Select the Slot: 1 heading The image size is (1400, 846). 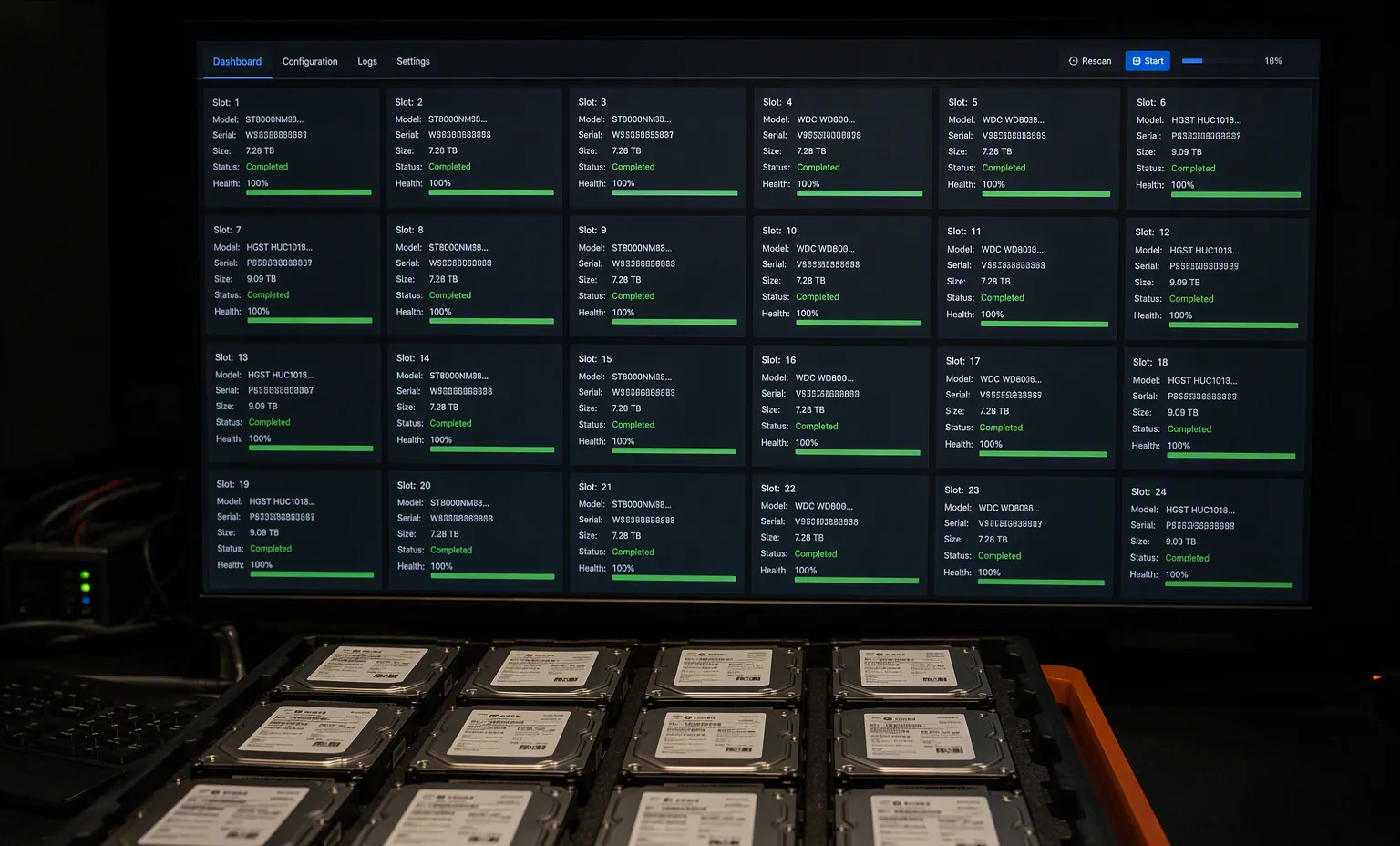click(226, 103)
